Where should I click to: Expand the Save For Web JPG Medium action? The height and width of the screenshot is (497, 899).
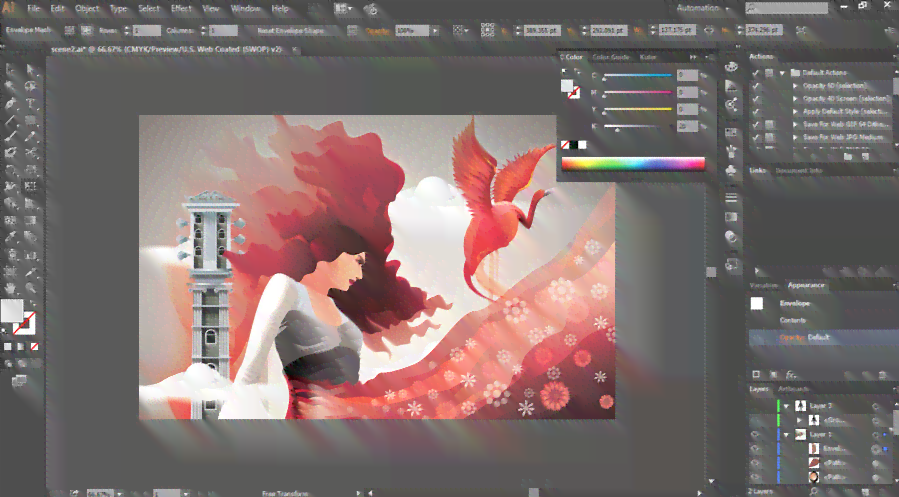click(795, 138)
